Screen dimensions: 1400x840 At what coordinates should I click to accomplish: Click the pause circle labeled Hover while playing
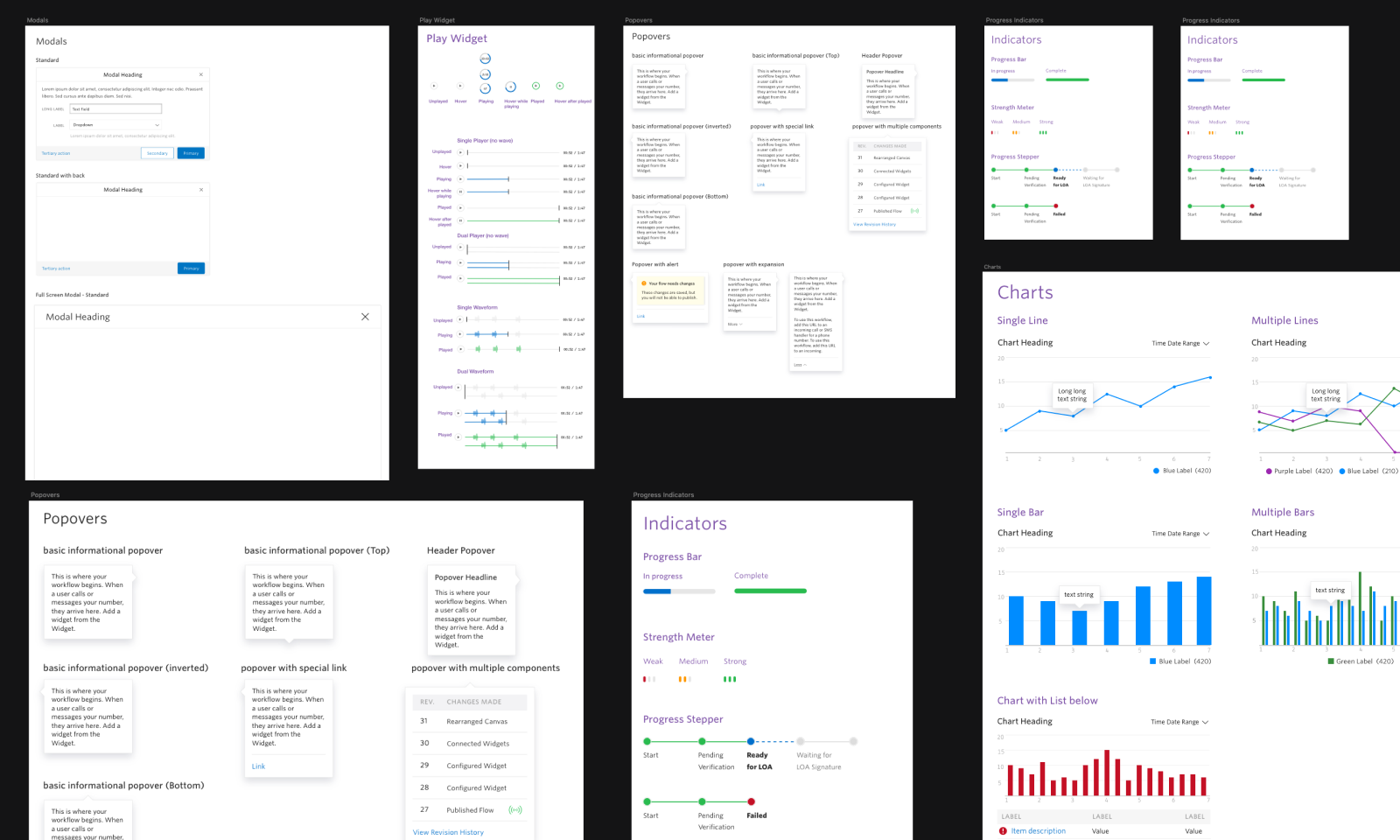tap(511, 87)
